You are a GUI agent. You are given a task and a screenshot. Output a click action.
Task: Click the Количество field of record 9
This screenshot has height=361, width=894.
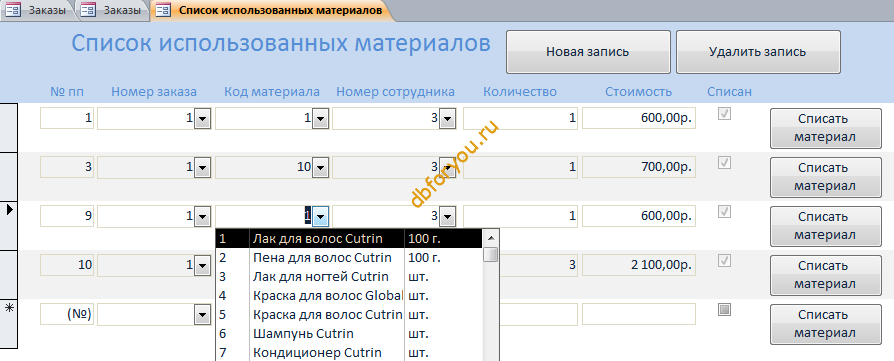(x=521, y=217)
